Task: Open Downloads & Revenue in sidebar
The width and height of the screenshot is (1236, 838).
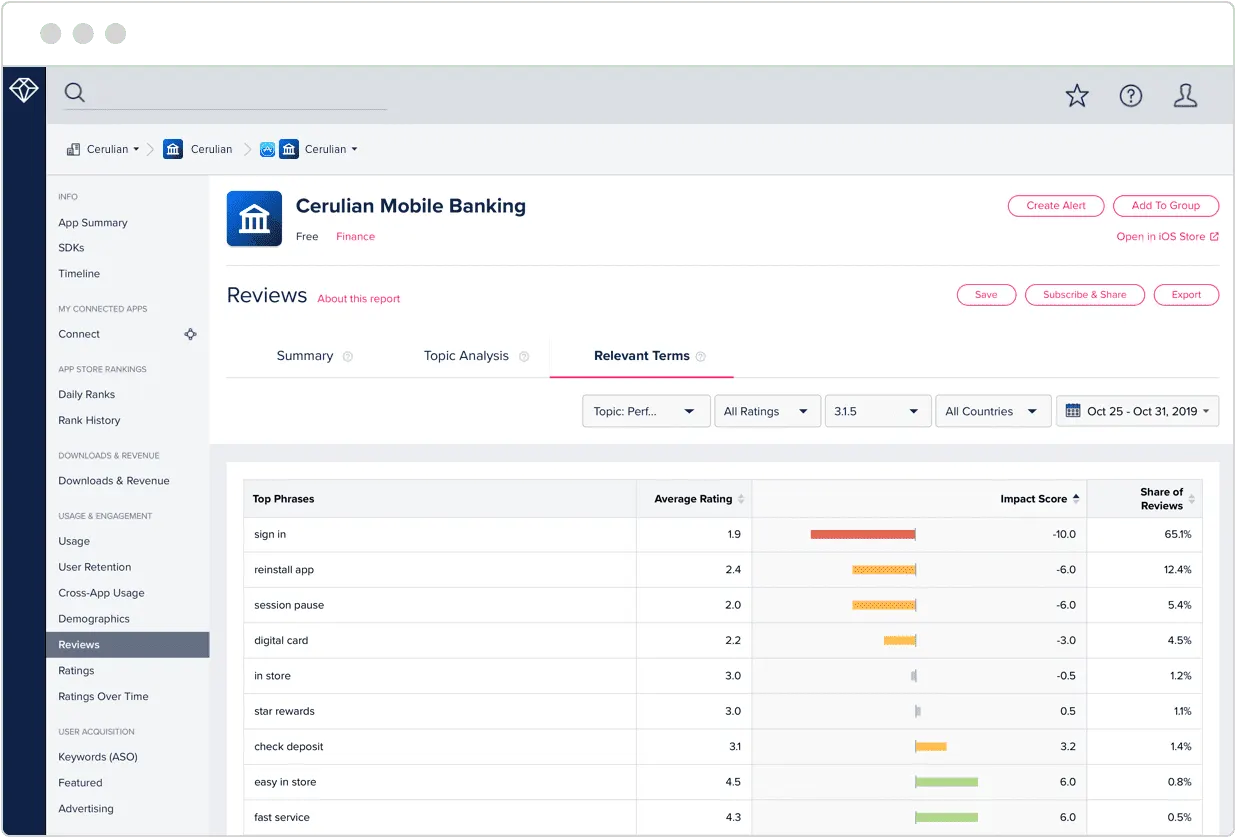Action: 114,481
